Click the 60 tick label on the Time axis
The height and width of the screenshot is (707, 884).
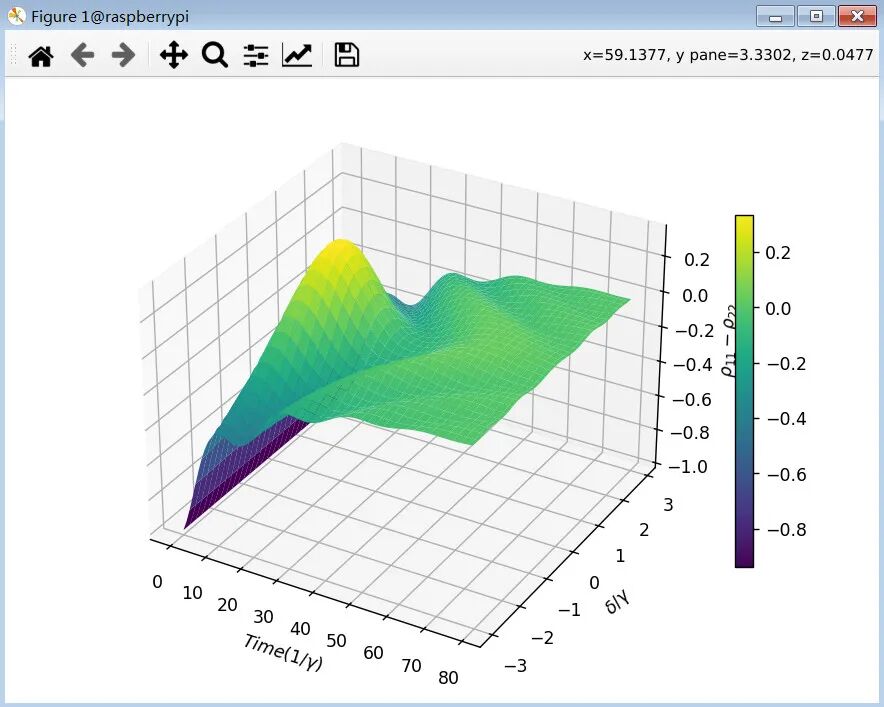(373, 653)
